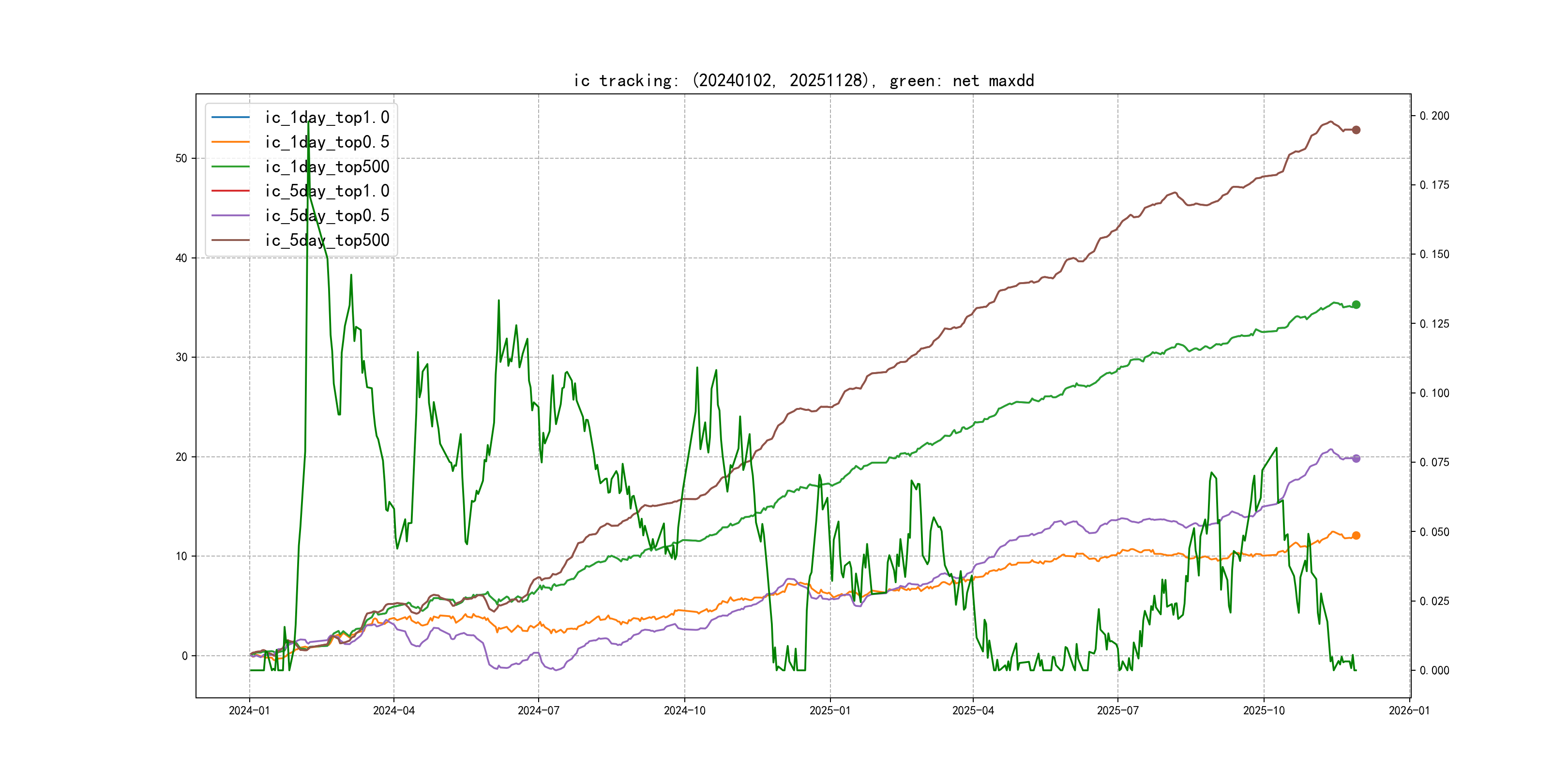1568x784 pixels.
Task: Click the green end marker of ic_1day_top500
Action: [1356, 304]
